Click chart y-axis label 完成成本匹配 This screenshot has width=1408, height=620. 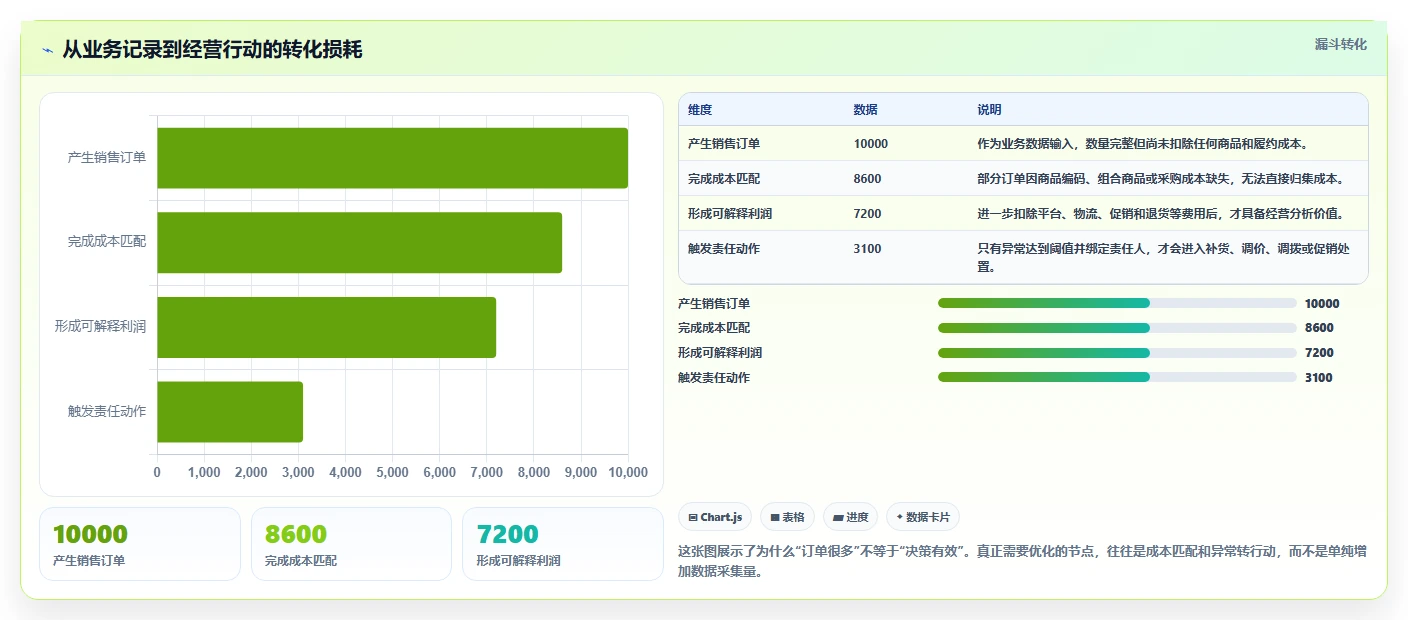click(x=107, y=242)
